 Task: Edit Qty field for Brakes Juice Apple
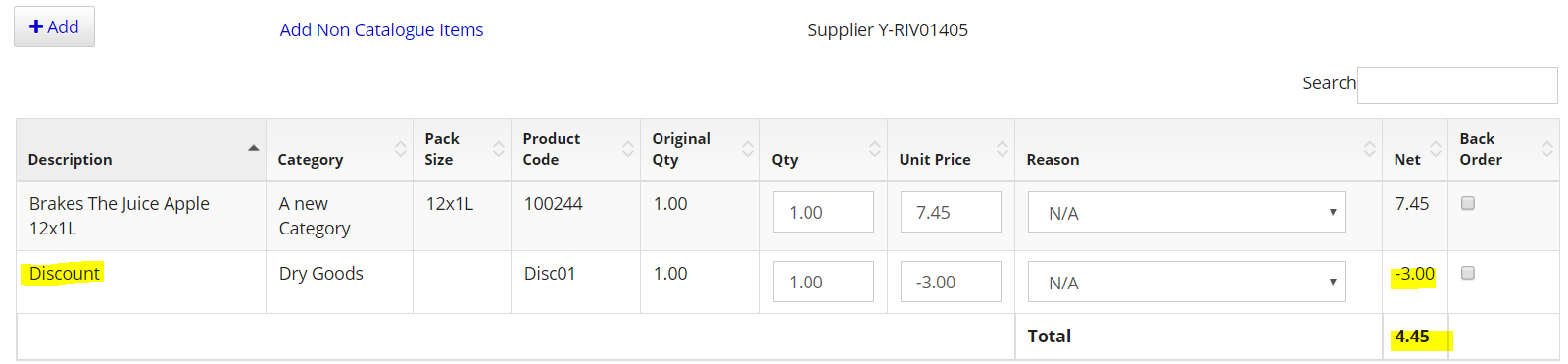[x=823, y=212]
